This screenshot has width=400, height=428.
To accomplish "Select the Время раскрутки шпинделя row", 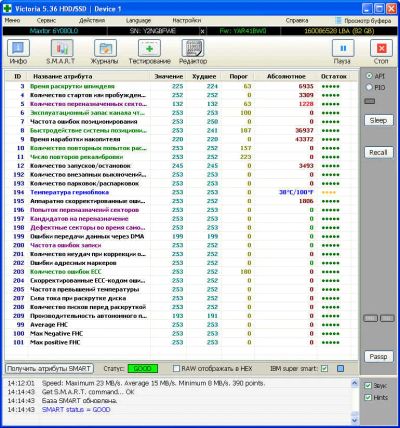I will tap(181, 86).
